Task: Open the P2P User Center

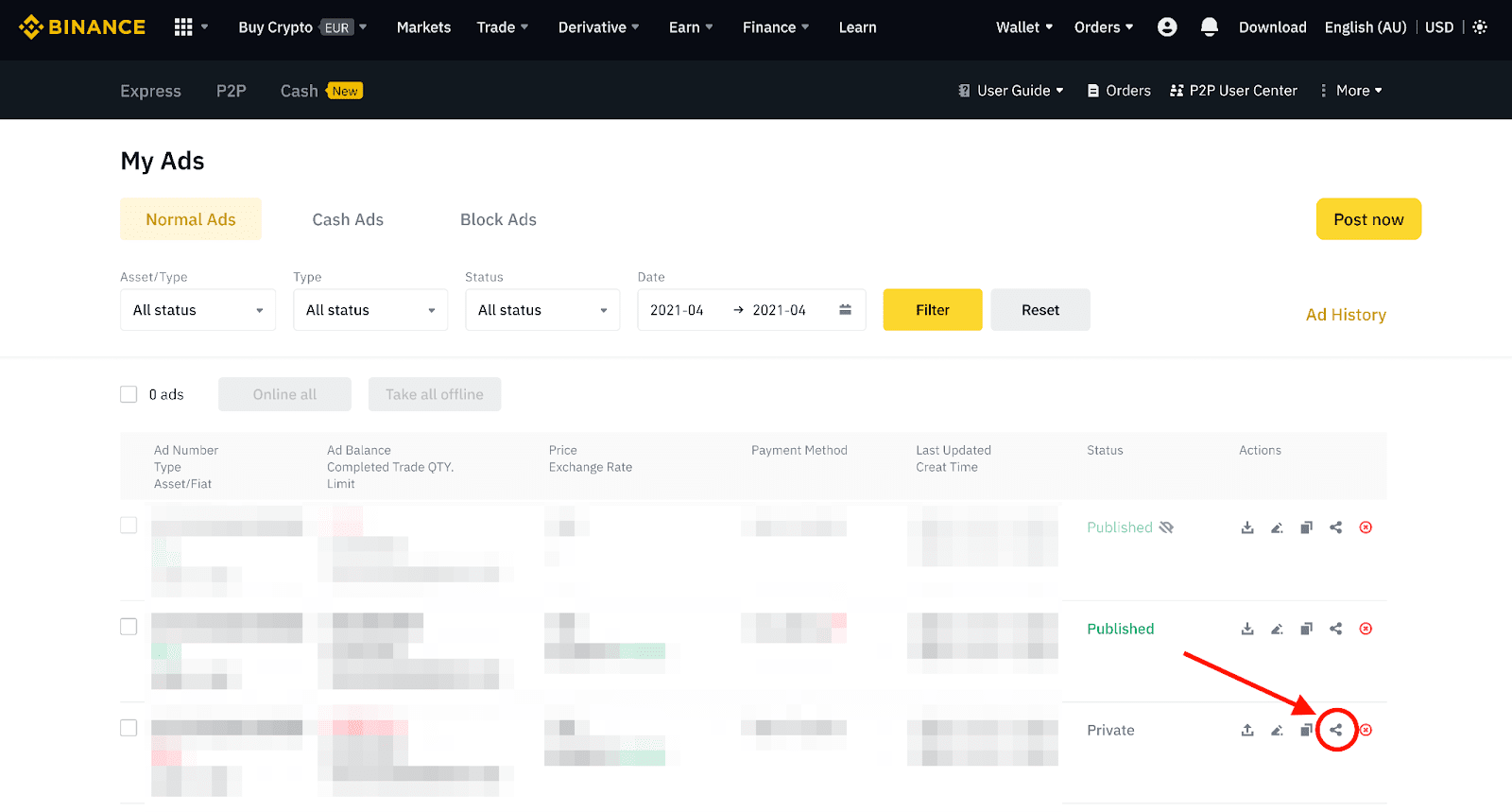Action: 1233,91
